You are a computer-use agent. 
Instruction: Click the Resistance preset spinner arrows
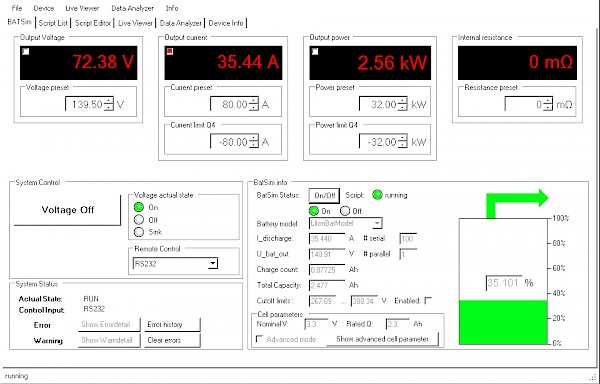click(x=548, y=104)
